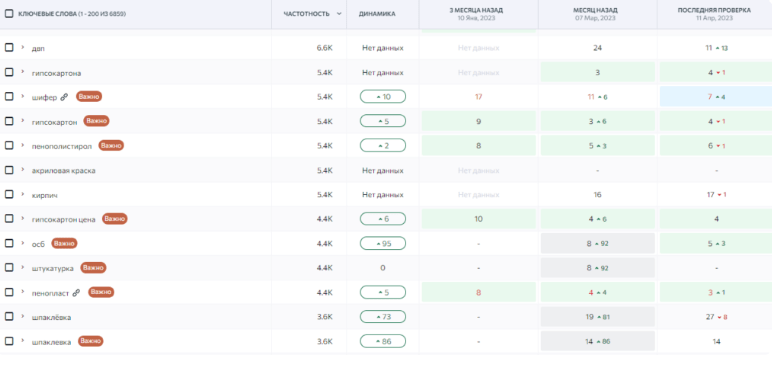Click frequency value 6.6K for двп
The height and width of the screenshot is (391, 772).
coord(324,48)
